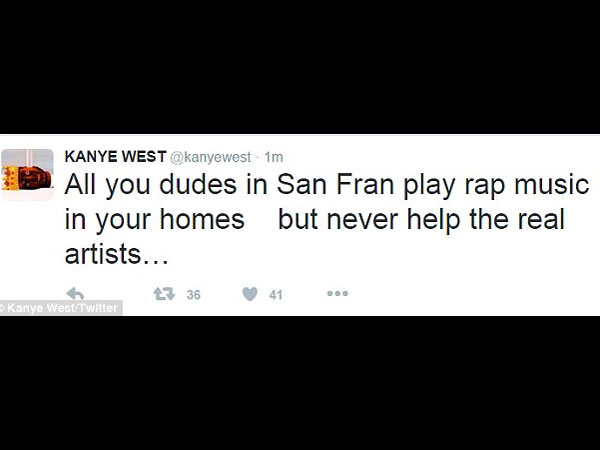Image resolution: width=600 pixels, height=450 pixels.
Task: Click the reply arrow icon
Action: point(75,294)
